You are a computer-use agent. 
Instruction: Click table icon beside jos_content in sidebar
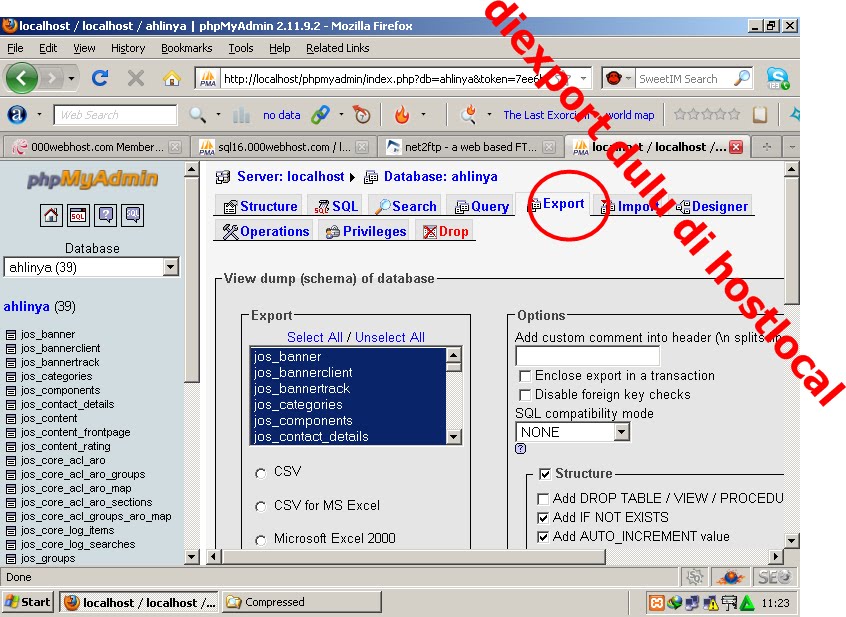click(11, 419)
